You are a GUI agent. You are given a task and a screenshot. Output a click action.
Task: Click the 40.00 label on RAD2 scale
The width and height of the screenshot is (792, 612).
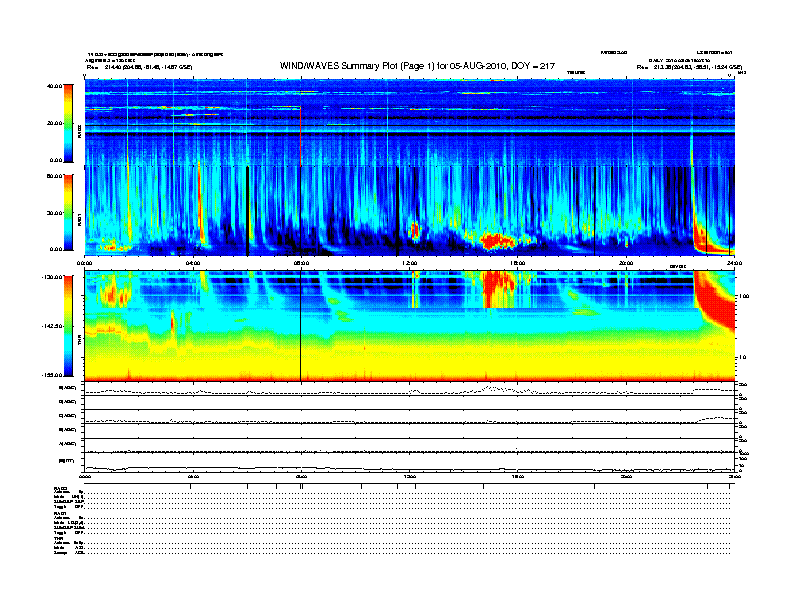tap(54, 86)
